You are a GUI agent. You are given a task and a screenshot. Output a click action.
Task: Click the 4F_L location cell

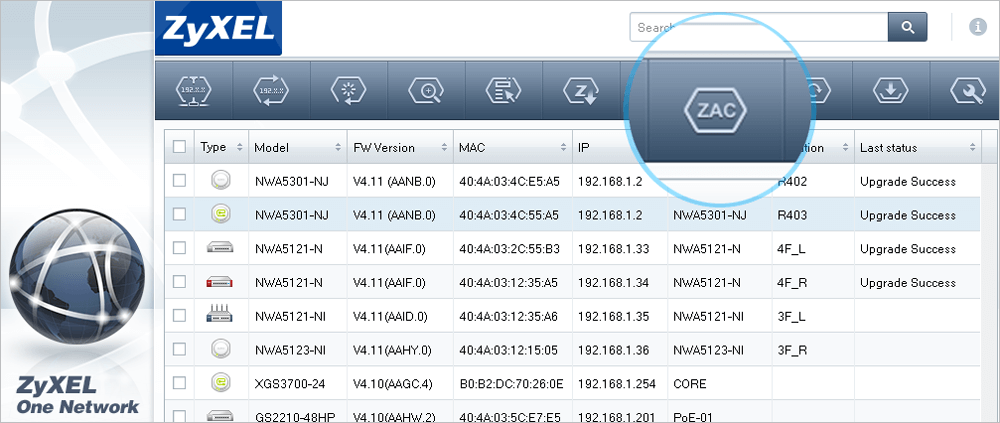pyautogui.click(x=791, y=249)
